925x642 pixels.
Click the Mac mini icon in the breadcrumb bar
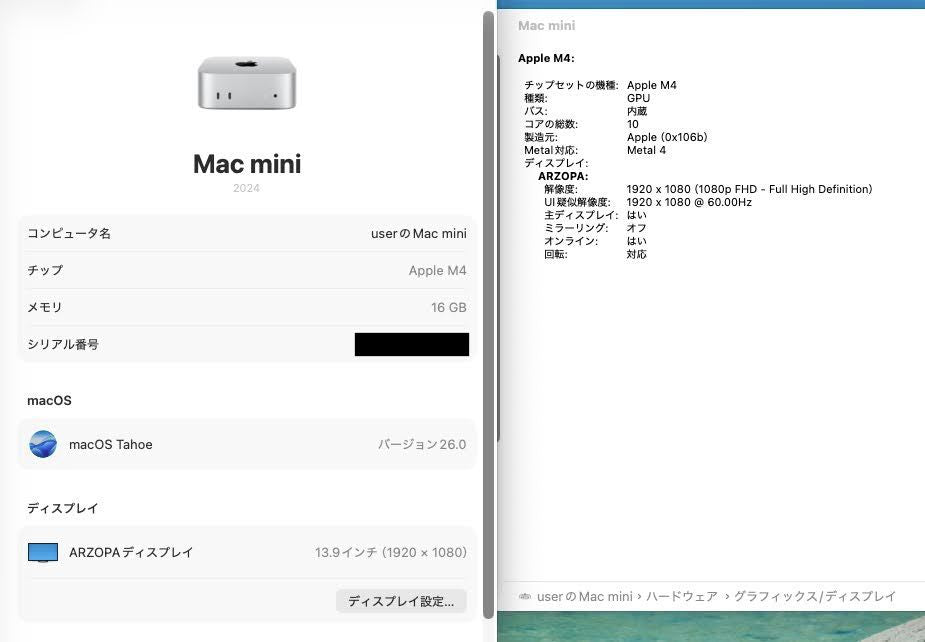523,596
